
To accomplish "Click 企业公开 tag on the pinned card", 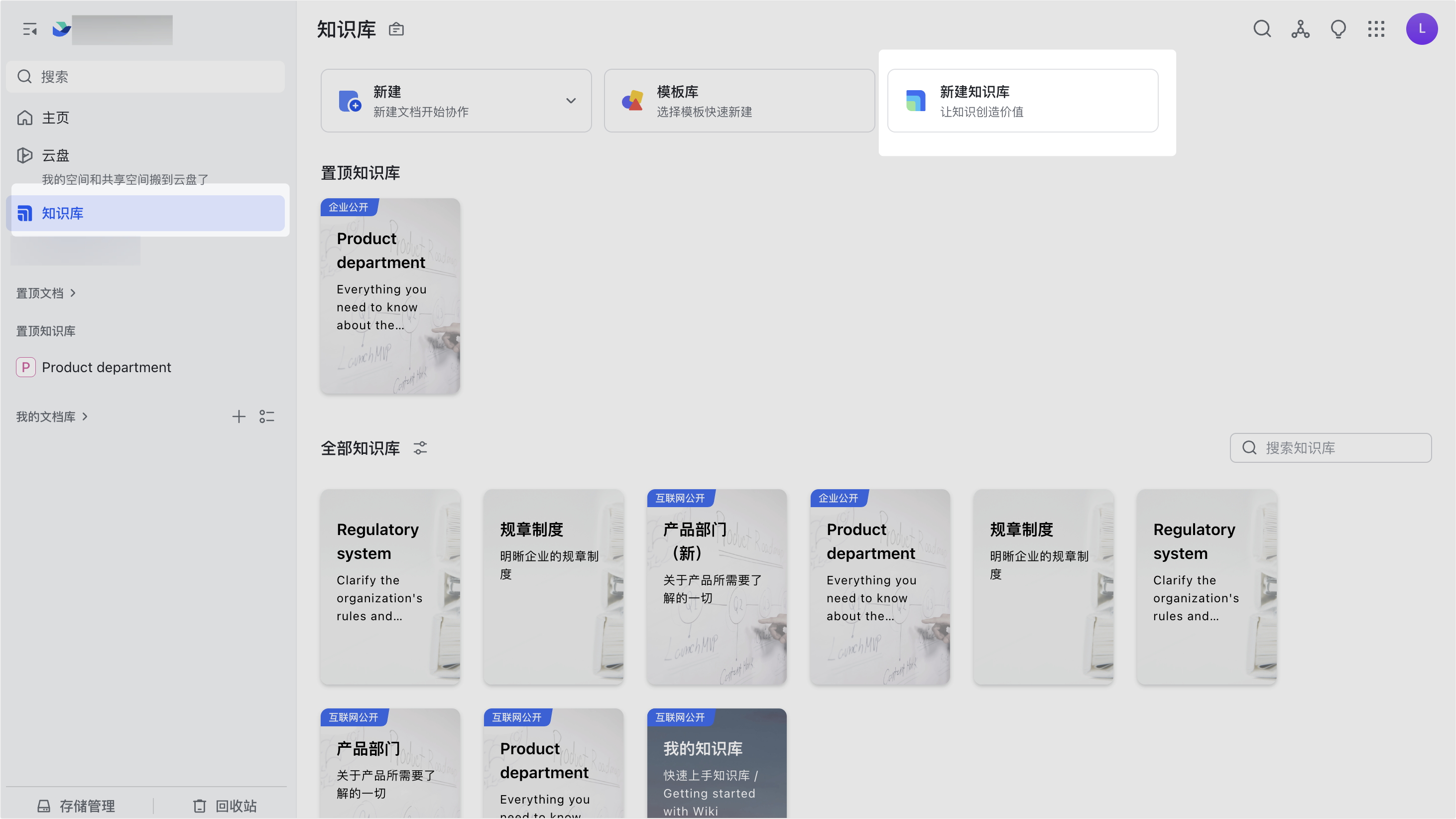I will point(349,207).
